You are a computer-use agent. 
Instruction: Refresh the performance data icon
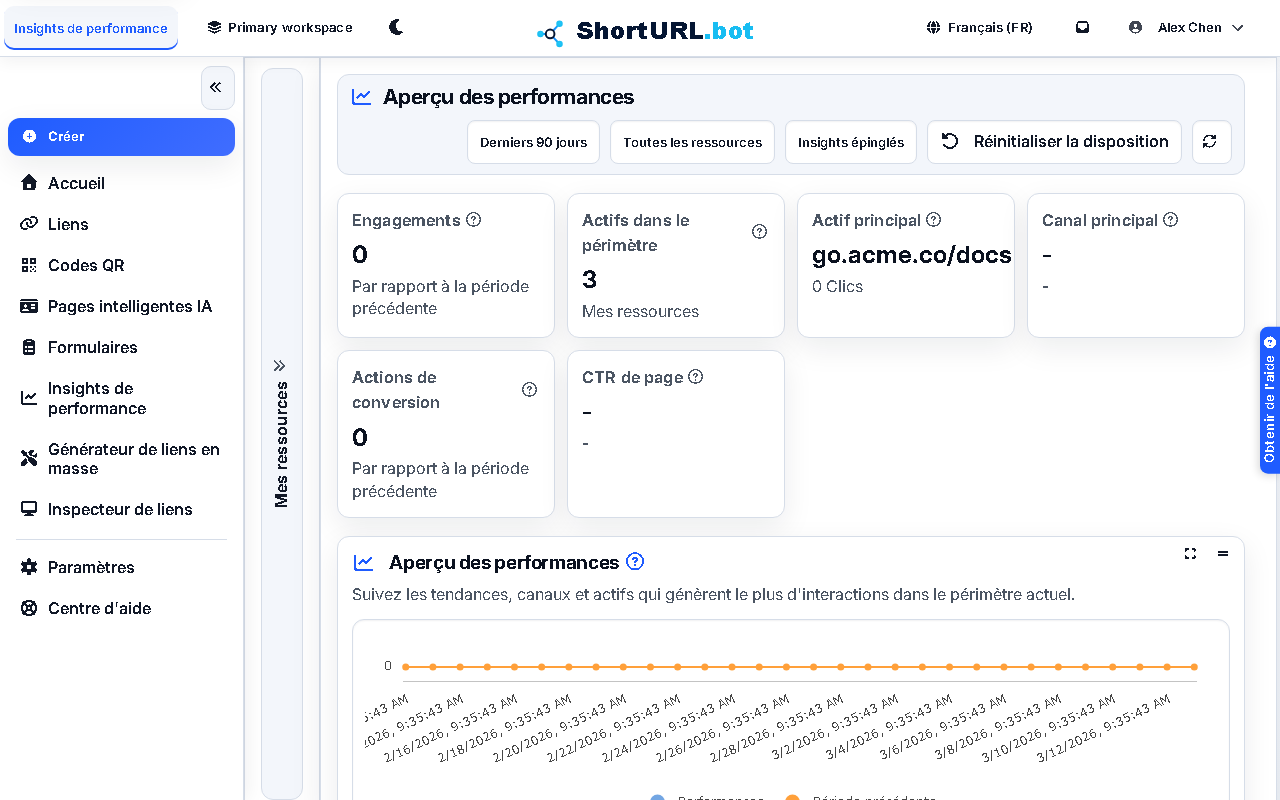click(x=1211, y=142)
